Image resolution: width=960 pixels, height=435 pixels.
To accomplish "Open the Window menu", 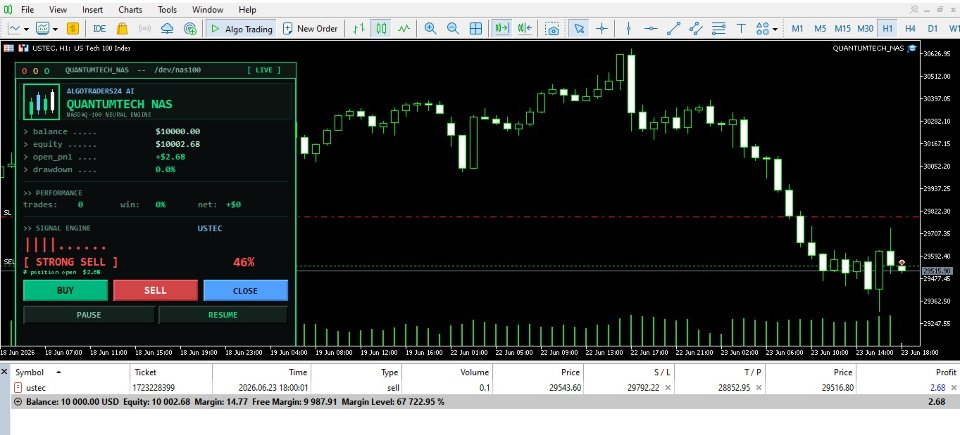I will pyautogui.click(x=208, y=10).
